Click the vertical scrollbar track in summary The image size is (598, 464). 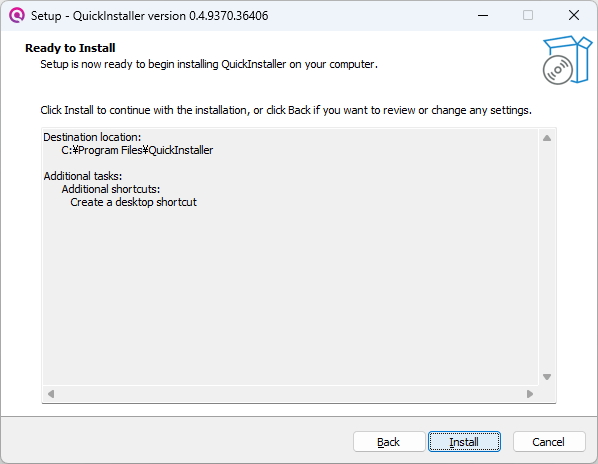tap(547, 257)
